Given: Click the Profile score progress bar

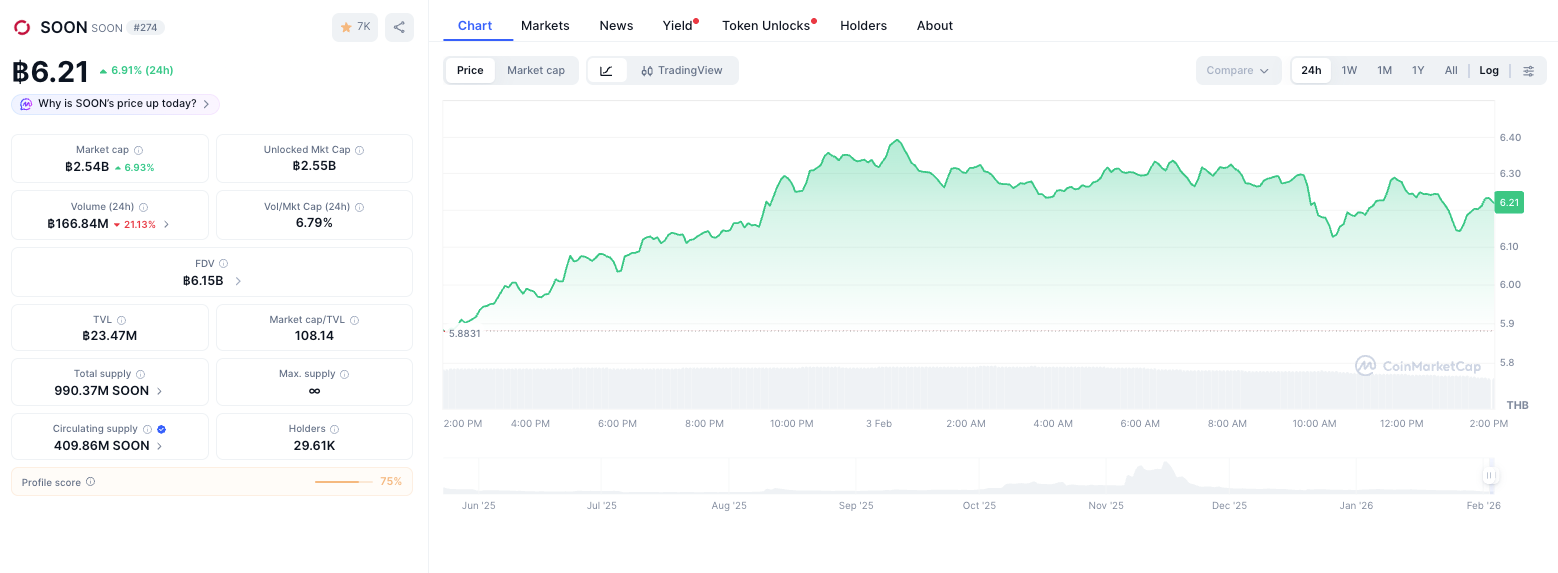Looking at the screenshot, I should 343,482.
